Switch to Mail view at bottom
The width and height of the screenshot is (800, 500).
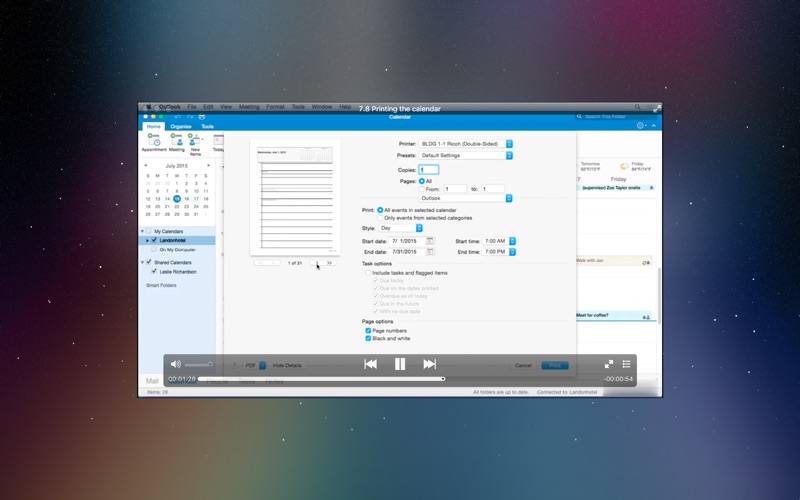coord(152,381)
